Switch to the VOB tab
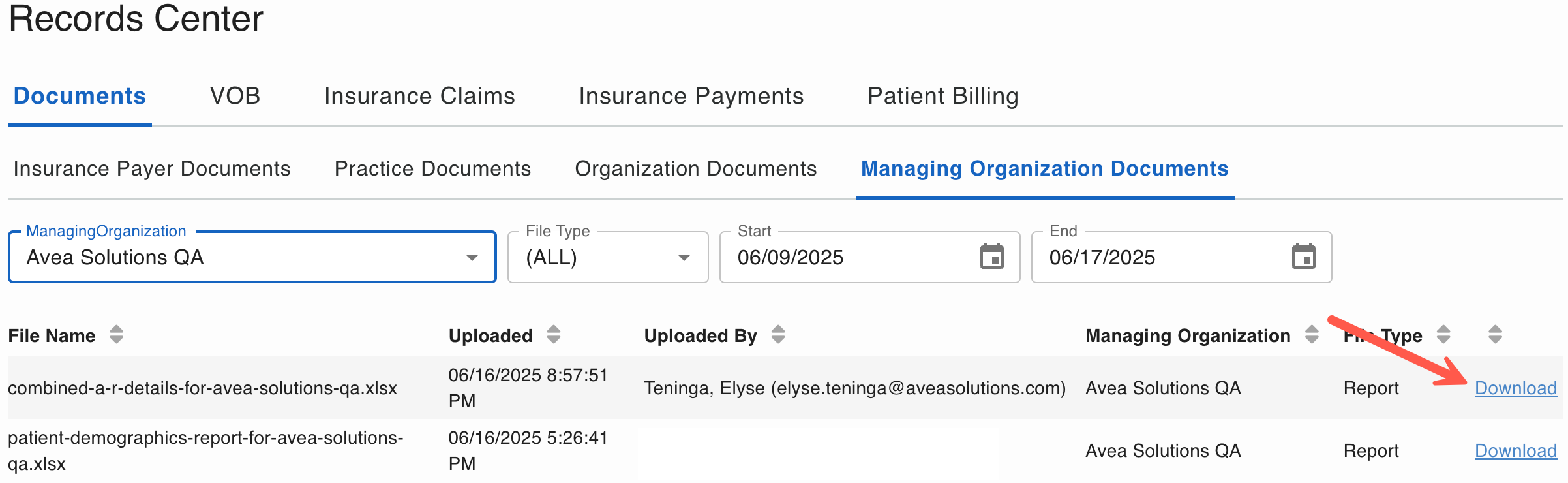Screen dimensions: 1568x483 coord(235,96)
